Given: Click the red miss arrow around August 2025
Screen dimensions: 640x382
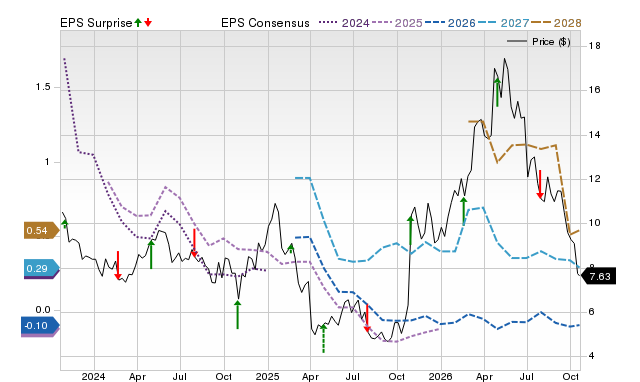Looking at the screenshot, I should click(367, 318).
